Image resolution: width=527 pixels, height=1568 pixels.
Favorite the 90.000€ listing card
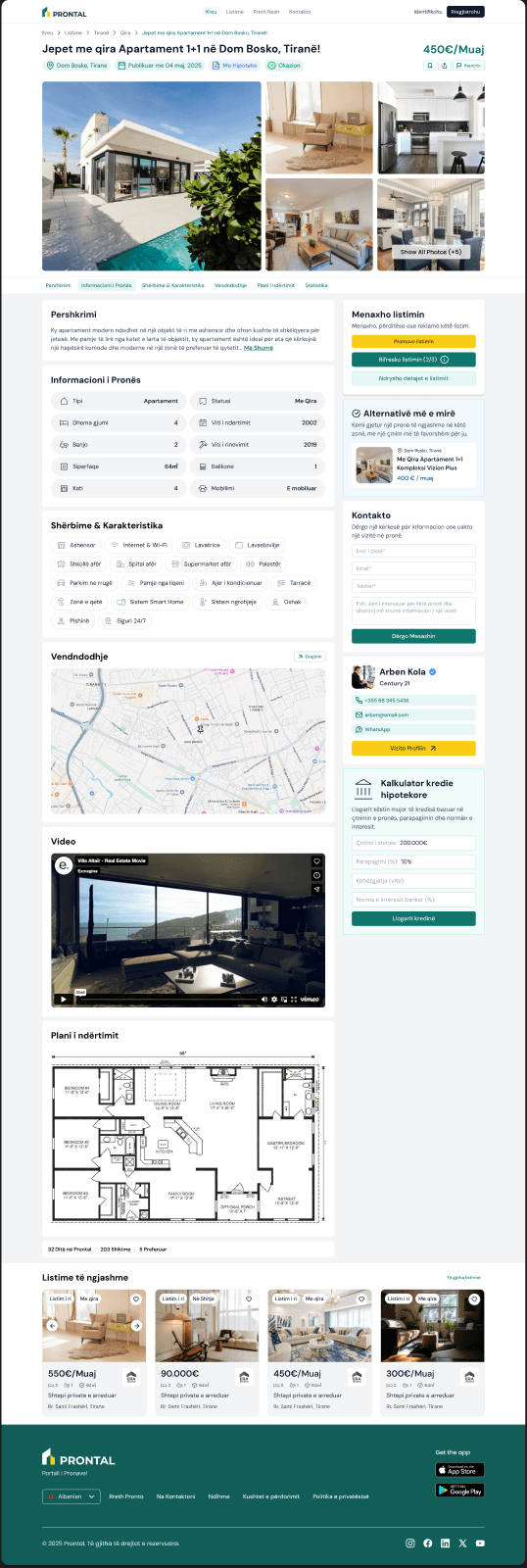pyautogui.click(x=249, y=1299)
